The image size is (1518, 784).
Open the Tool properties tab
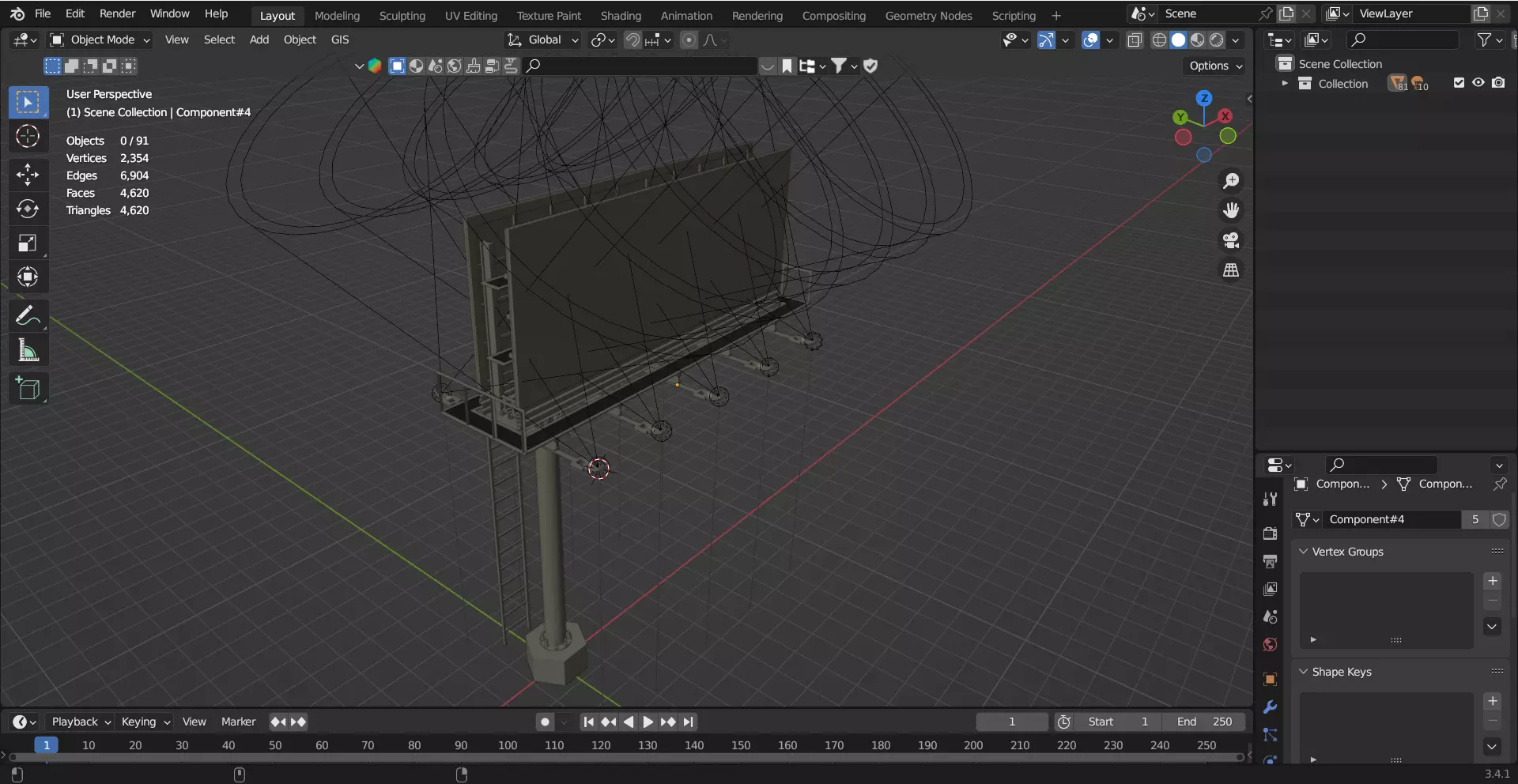click(1270, 499)
